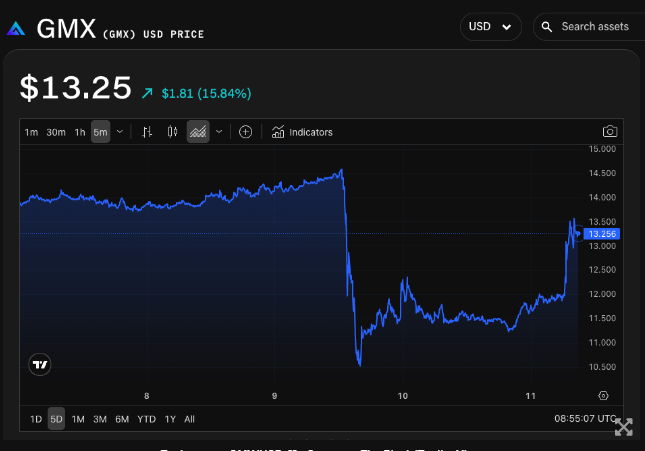The height and width of the screenshot is (451, 645).
Task: Select the YTD date range tab
Action: tap(146, 419)
